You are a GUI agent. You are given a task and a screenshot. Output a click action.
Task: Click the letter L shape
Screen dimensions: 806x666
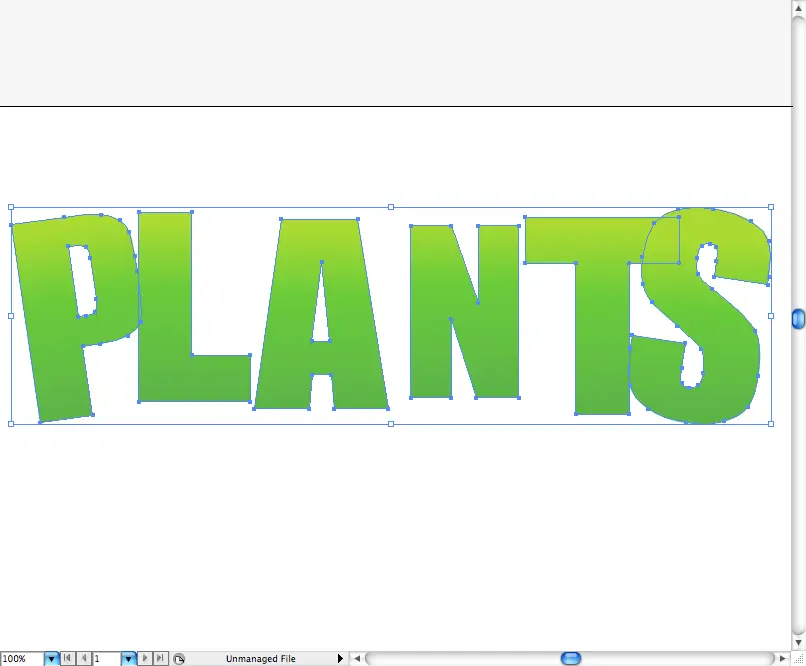tap(164, 308)
